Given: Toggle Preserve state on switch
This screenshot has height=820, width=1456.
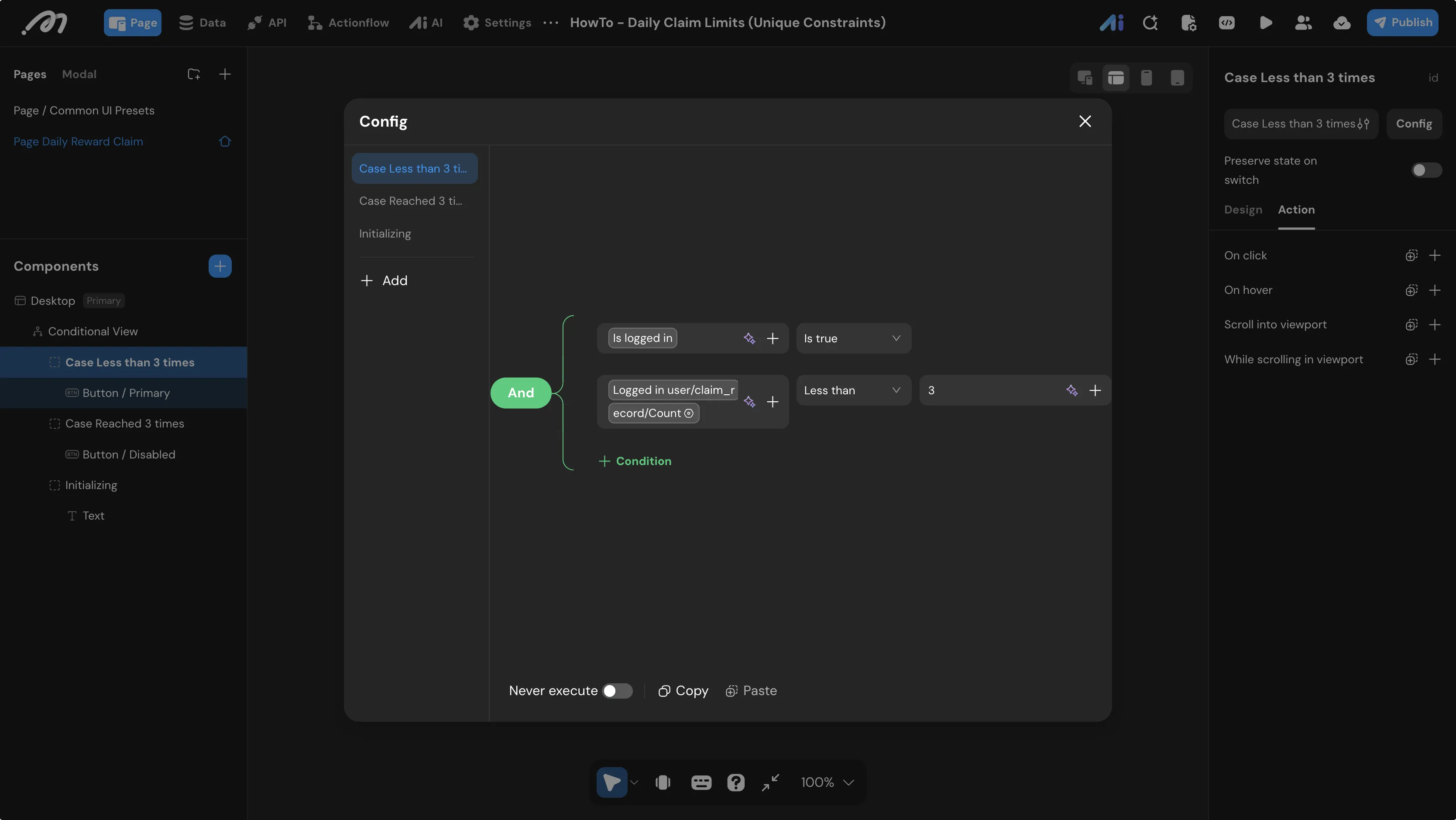Looking at the screenshot, I should tap(1426, 170).
